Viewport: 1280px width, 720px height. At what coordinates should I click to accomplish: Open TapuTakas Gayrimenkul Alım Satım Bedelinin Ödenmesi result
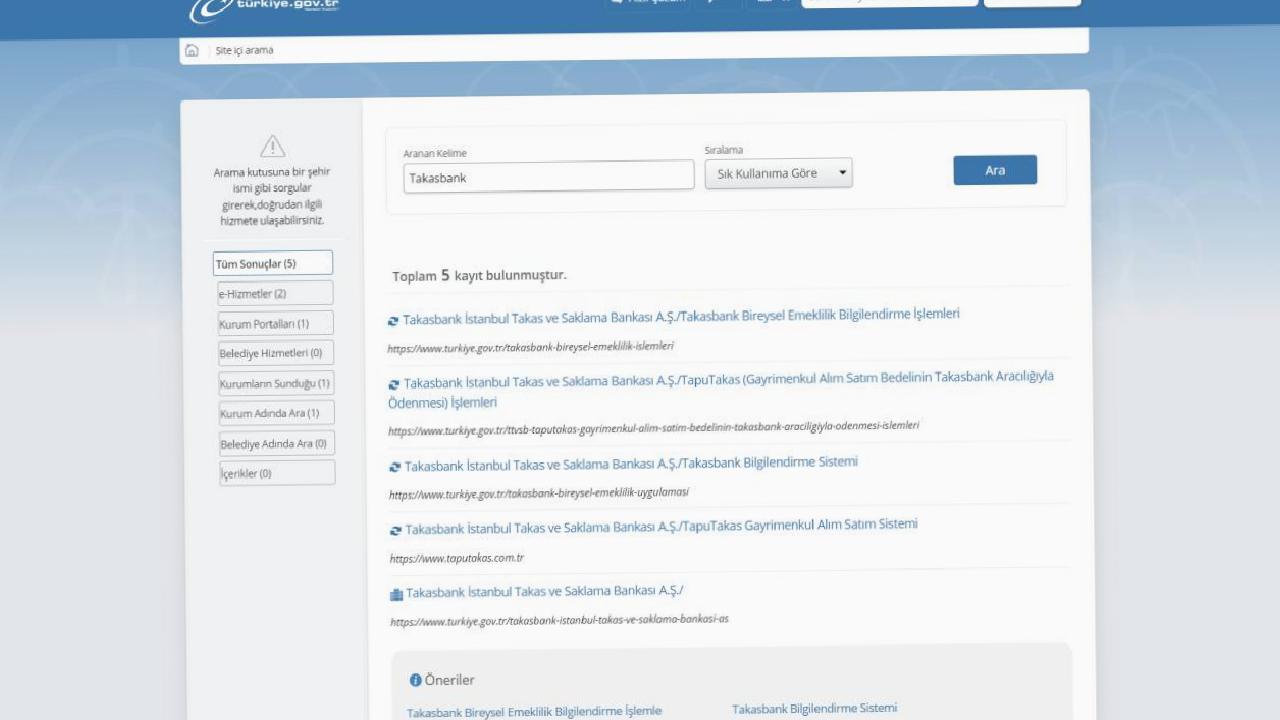[720, 389]
